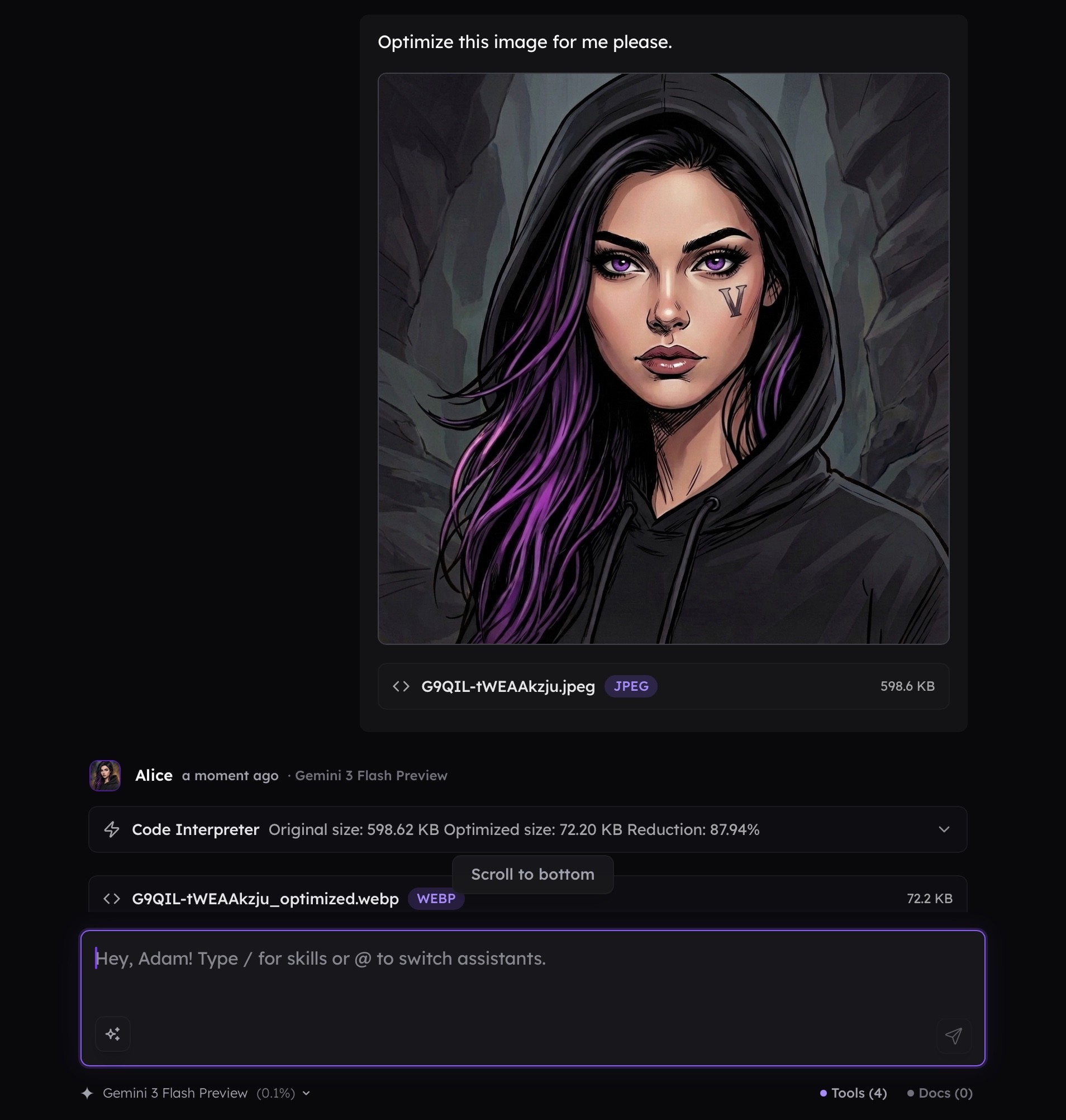The image size is (1066, 1120).
Task: Click Alice's avatar picture
Action: click(x=105, y=776)
